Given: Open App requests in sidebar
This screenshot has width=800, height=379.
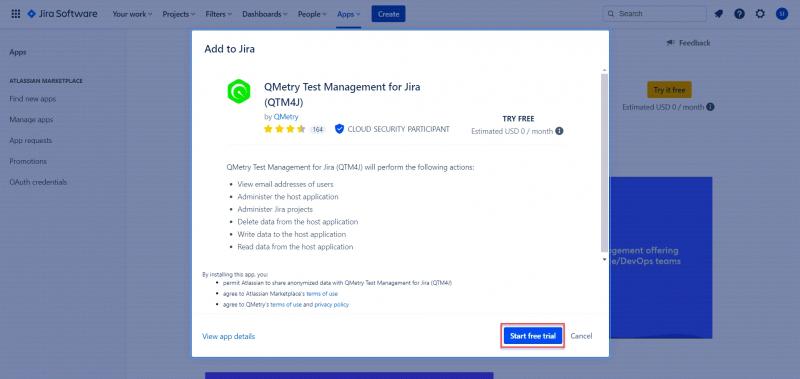Looking at the screenshot, I should [31, 141].
